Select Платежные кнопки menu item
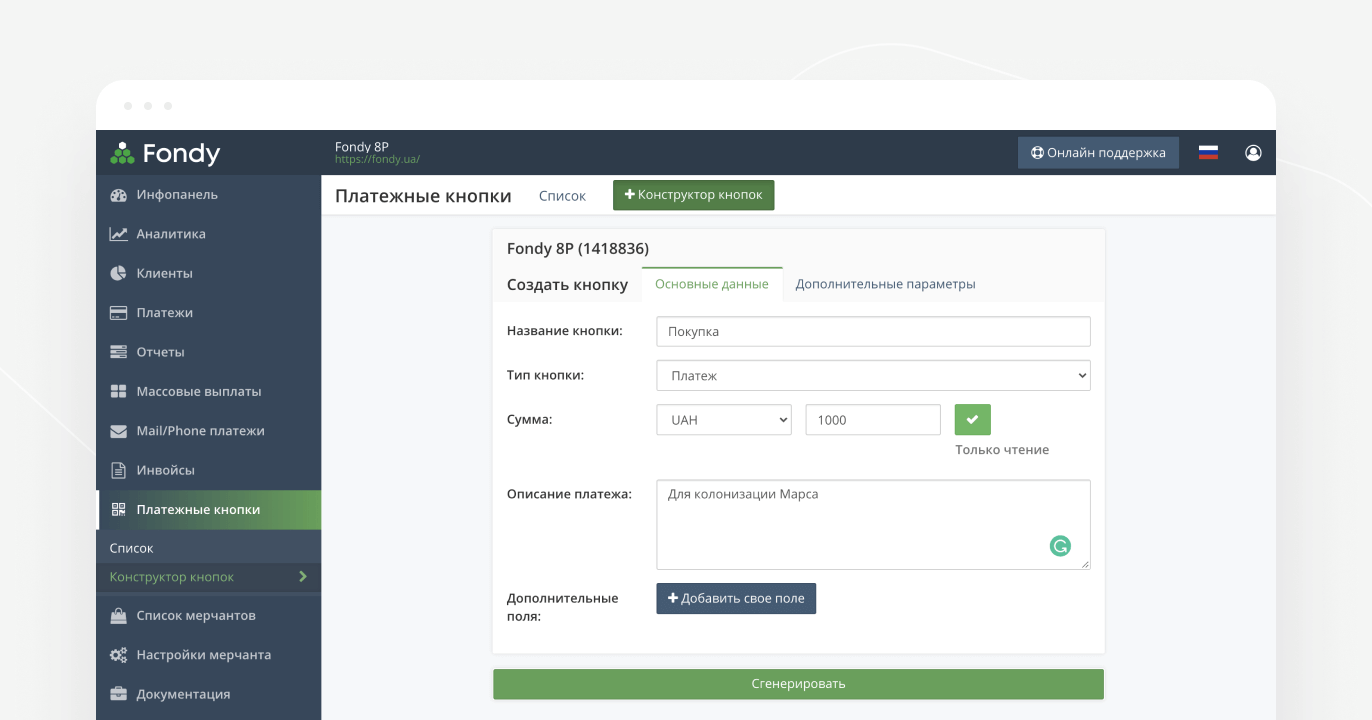This screenshot has width=1372, height=720. point(208,509)
